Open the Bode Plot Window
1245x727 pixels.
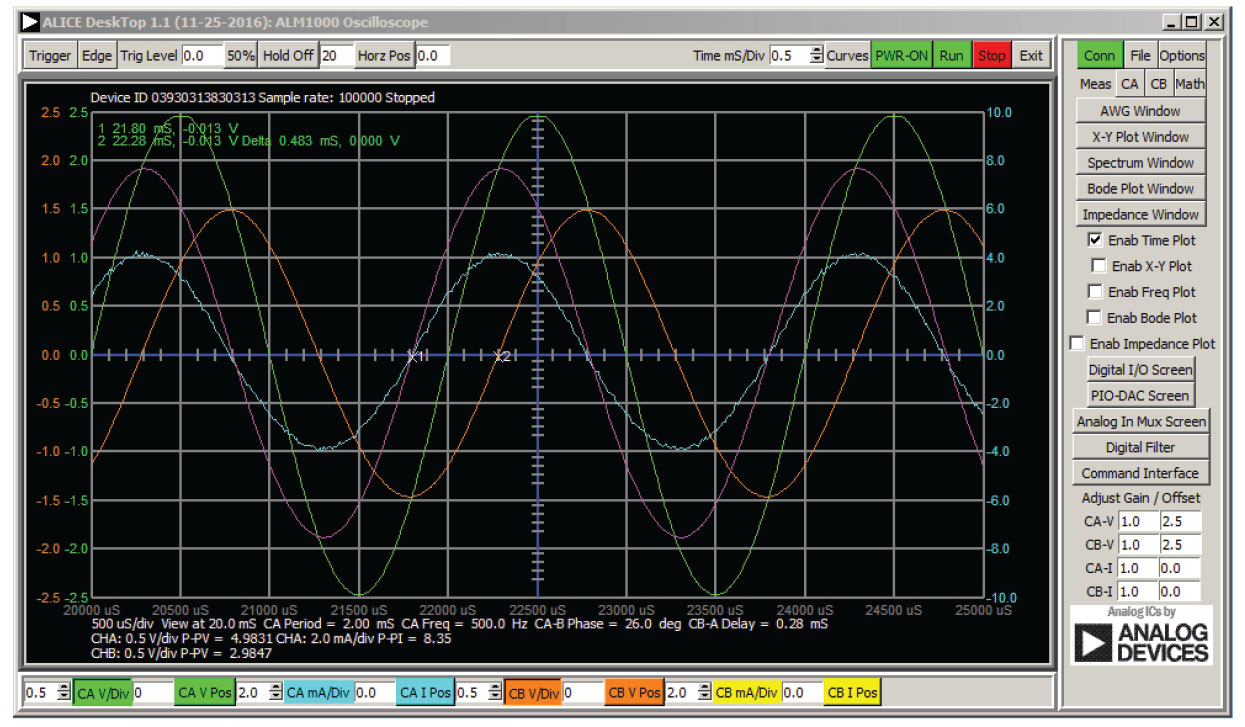[1141, 188]
